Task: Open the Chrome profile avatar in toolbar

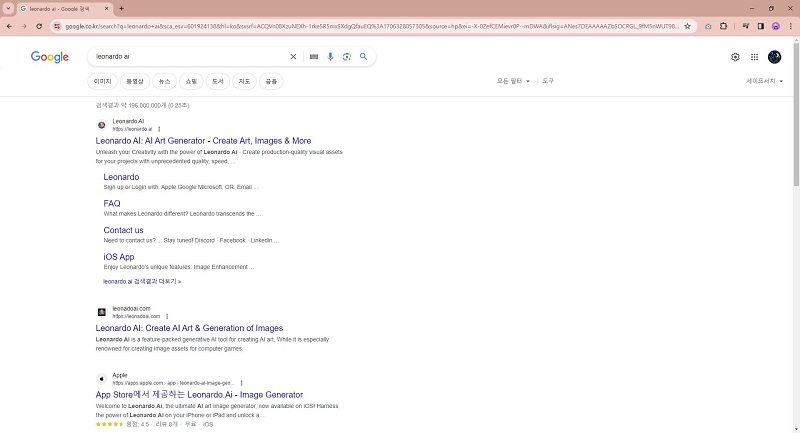Action: (776, 26)
